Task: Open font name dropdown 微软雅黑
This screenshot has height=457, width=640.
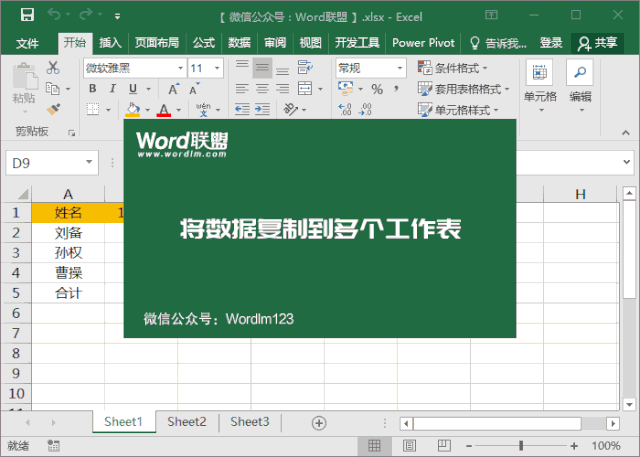Action: click(x=180, y=68)
